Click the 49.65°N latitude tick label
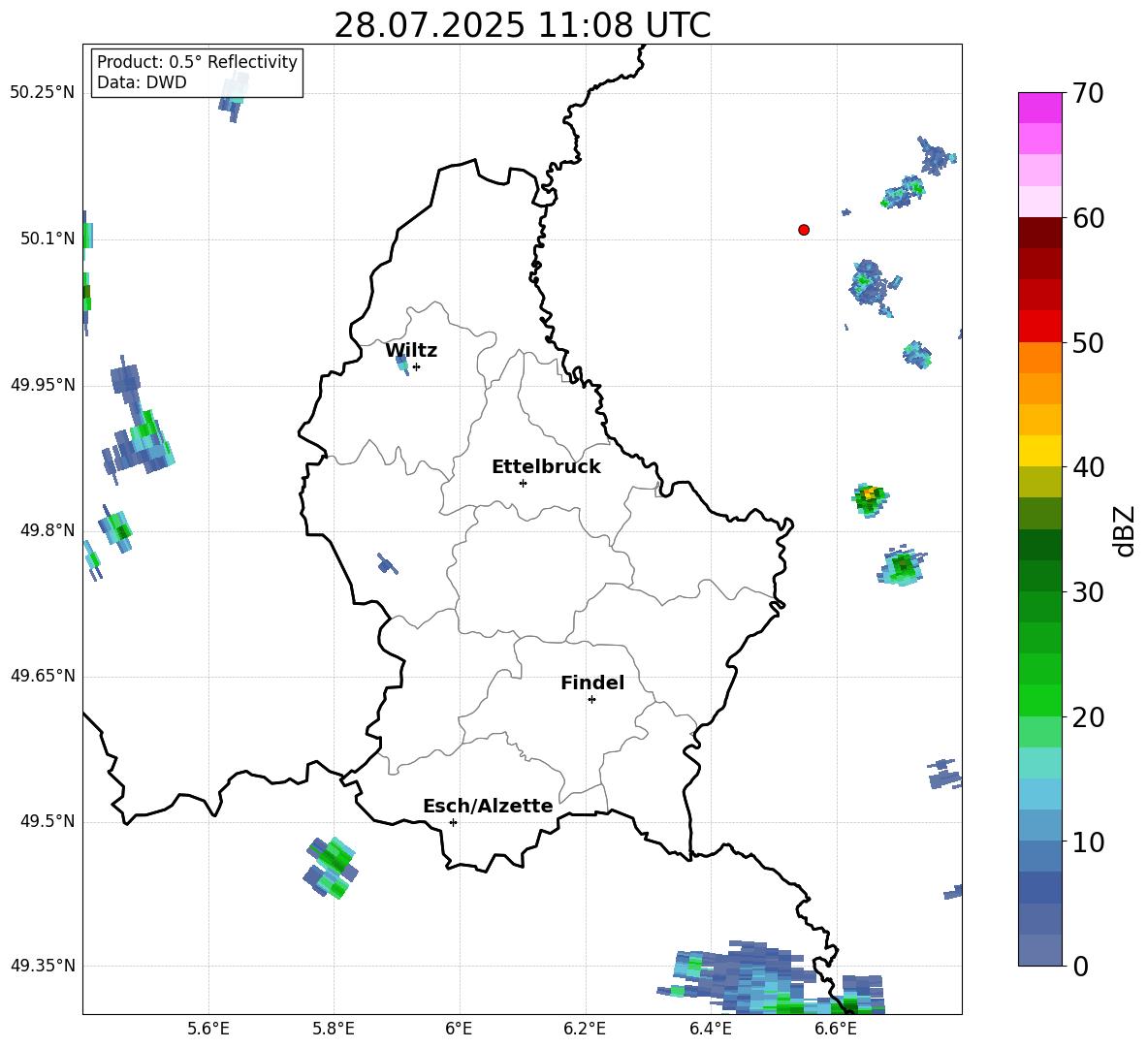This screenshot has width=1148, height=1048. tap(42, 676)
